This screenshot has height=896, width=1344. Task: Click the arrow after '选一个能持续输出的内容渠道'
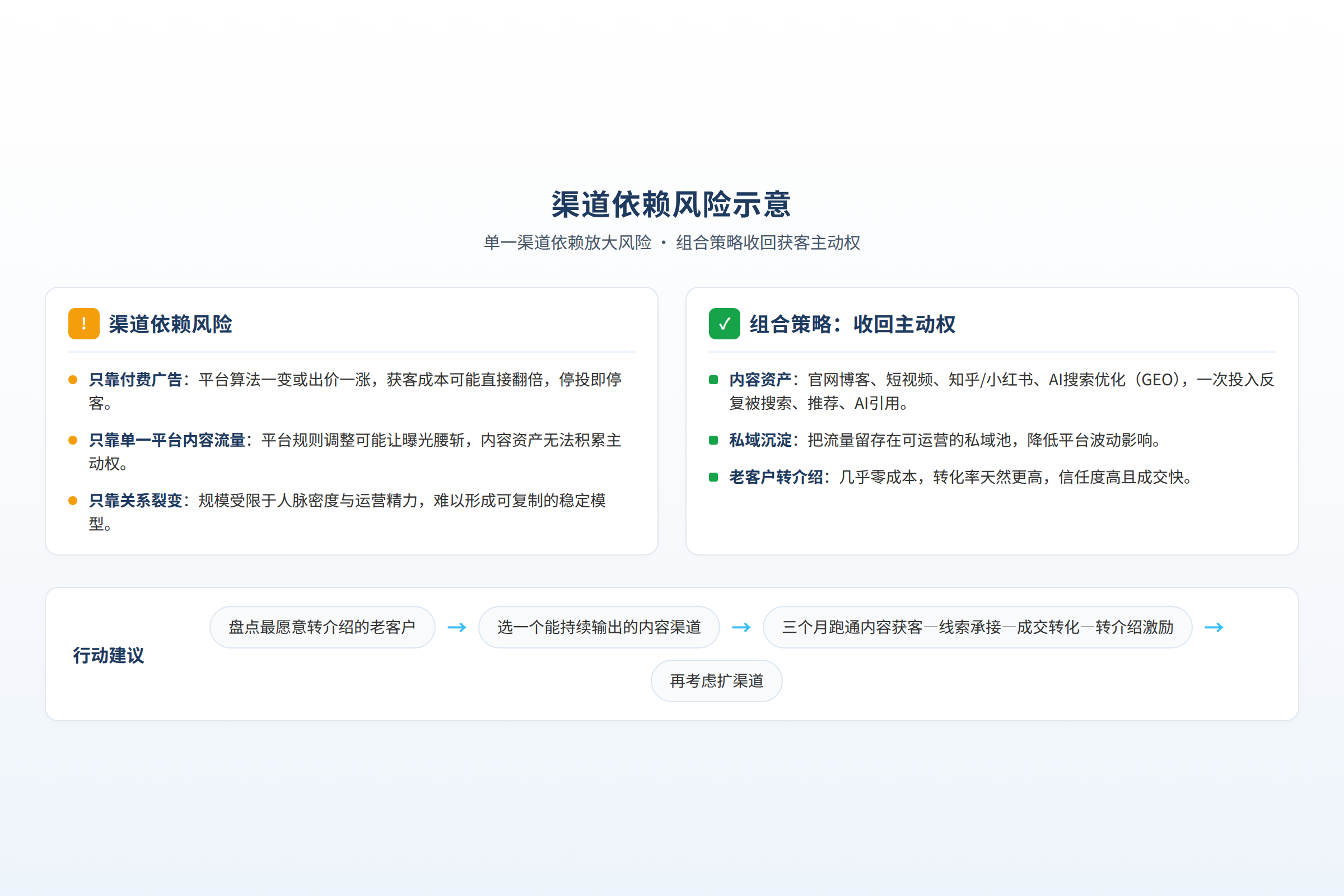[x=741, y=627]
